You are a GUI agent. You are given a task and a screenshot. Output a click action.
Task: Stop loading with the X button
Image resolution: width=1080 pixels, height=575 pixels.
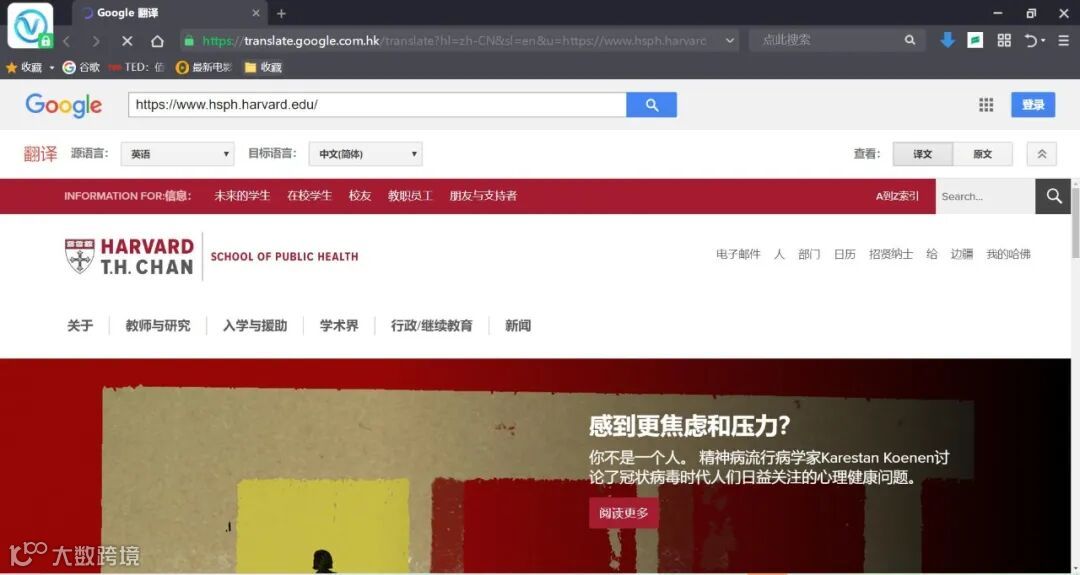(x=127, y=41)
